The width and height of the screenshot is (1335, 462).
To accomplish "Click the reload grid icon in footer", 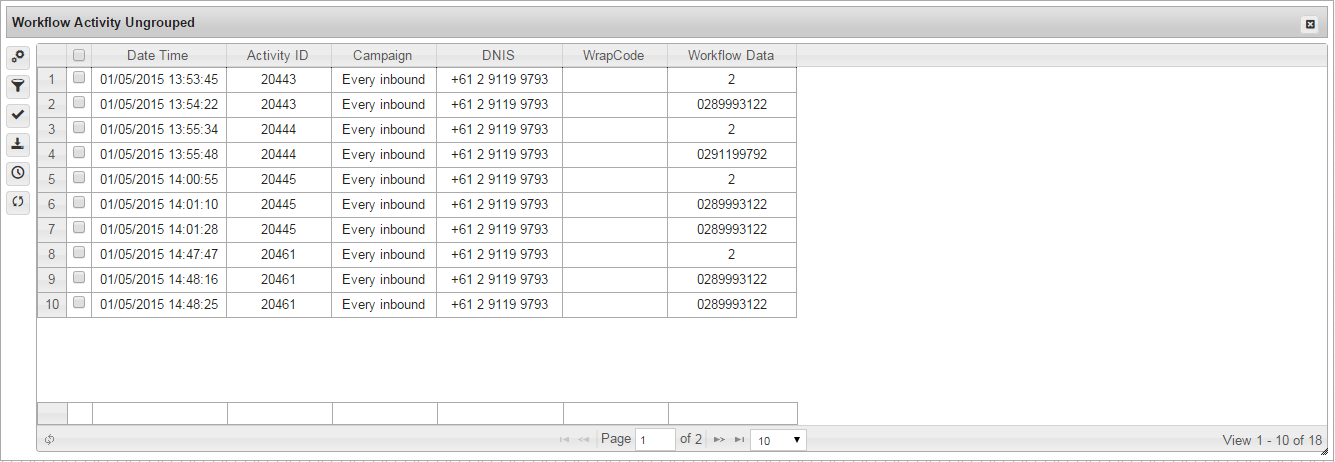I will click(49, 440).
